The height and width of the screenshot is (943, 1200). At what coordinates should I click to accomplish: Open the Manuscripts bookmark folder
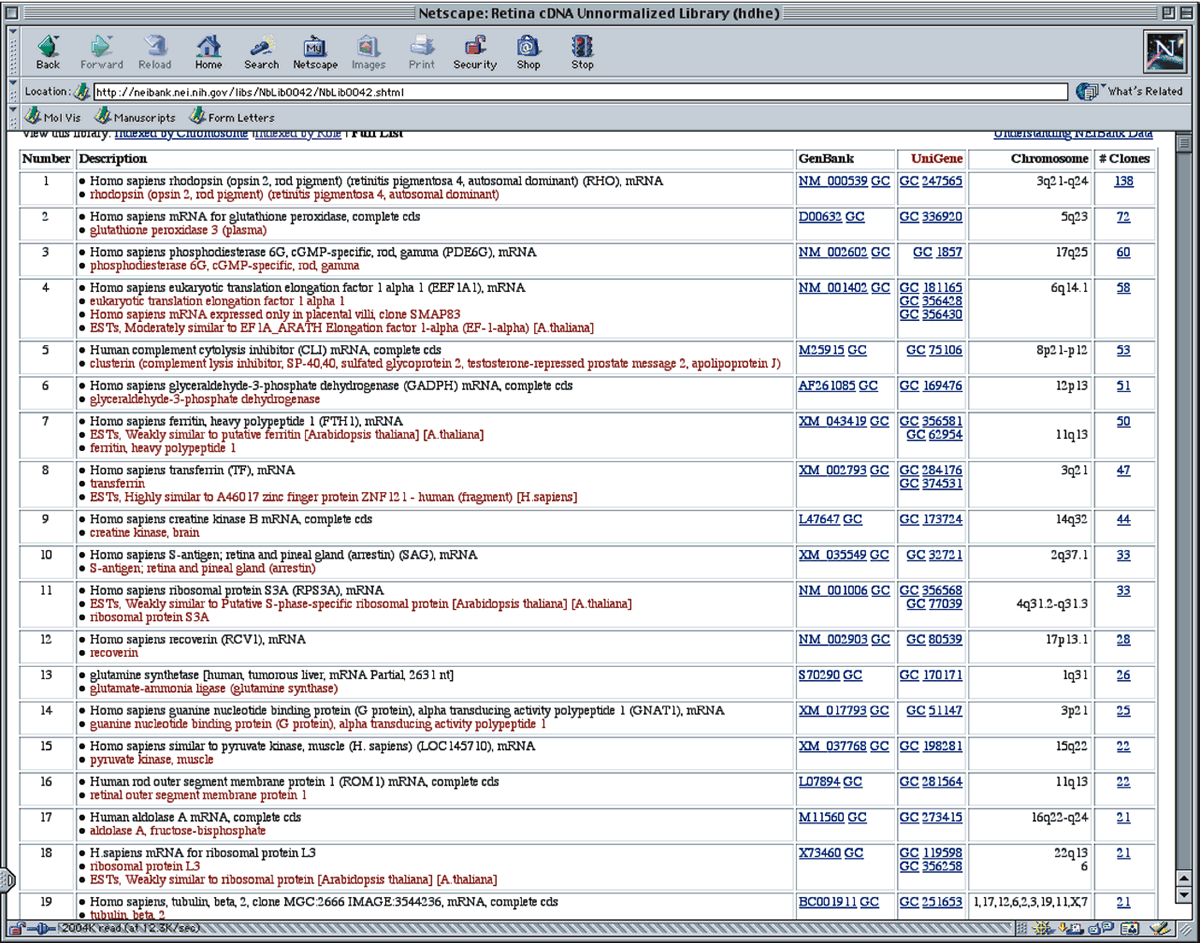tap(134, 117)
